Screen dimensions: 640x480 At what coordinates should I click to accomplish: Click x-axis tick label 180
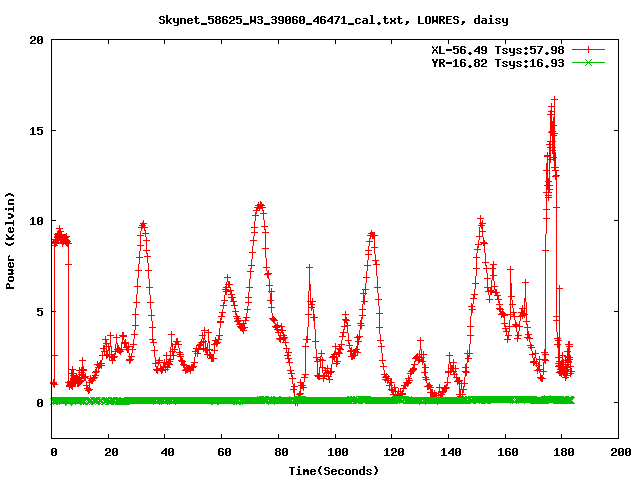564,452
